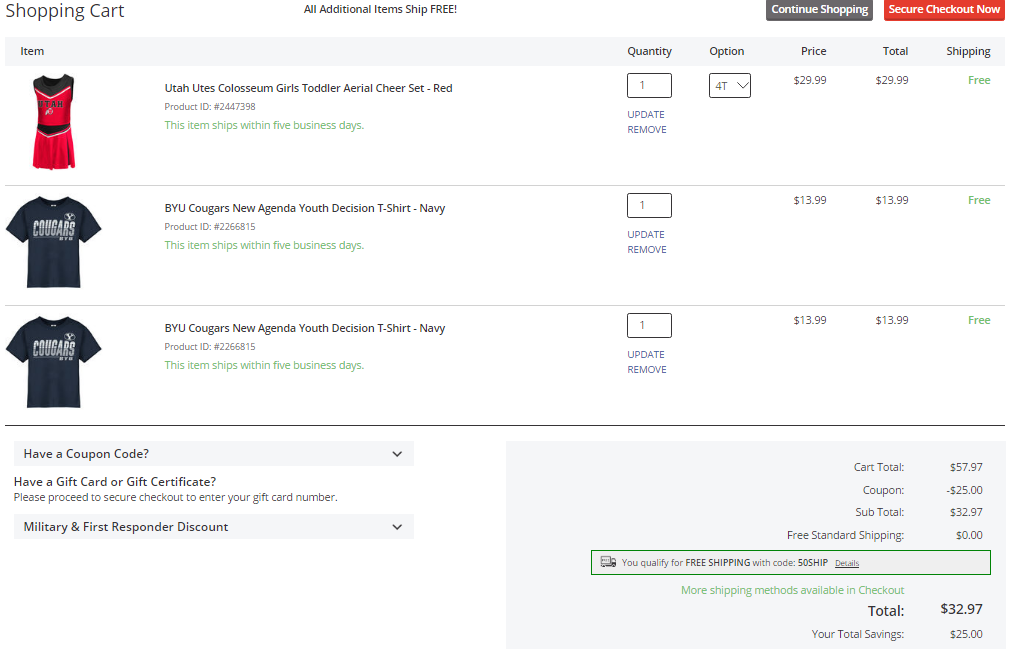Click the first BYU Cougars T-shirt quantity field

[x=649, y=206]
